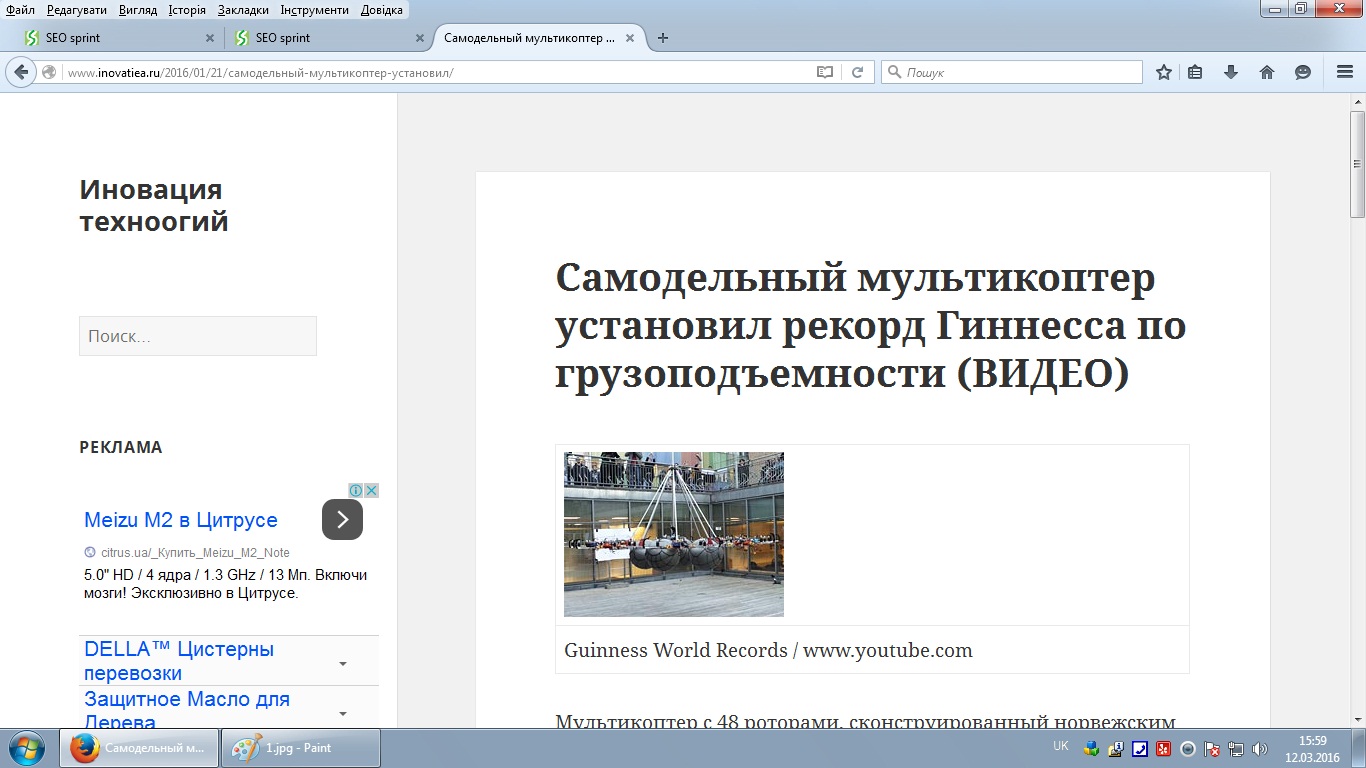This screenshot has width=1366, height=768.
Task: Expand the Защитное Масло для Дерева ad
Action: pyautogui.click(x=343, y=713)
